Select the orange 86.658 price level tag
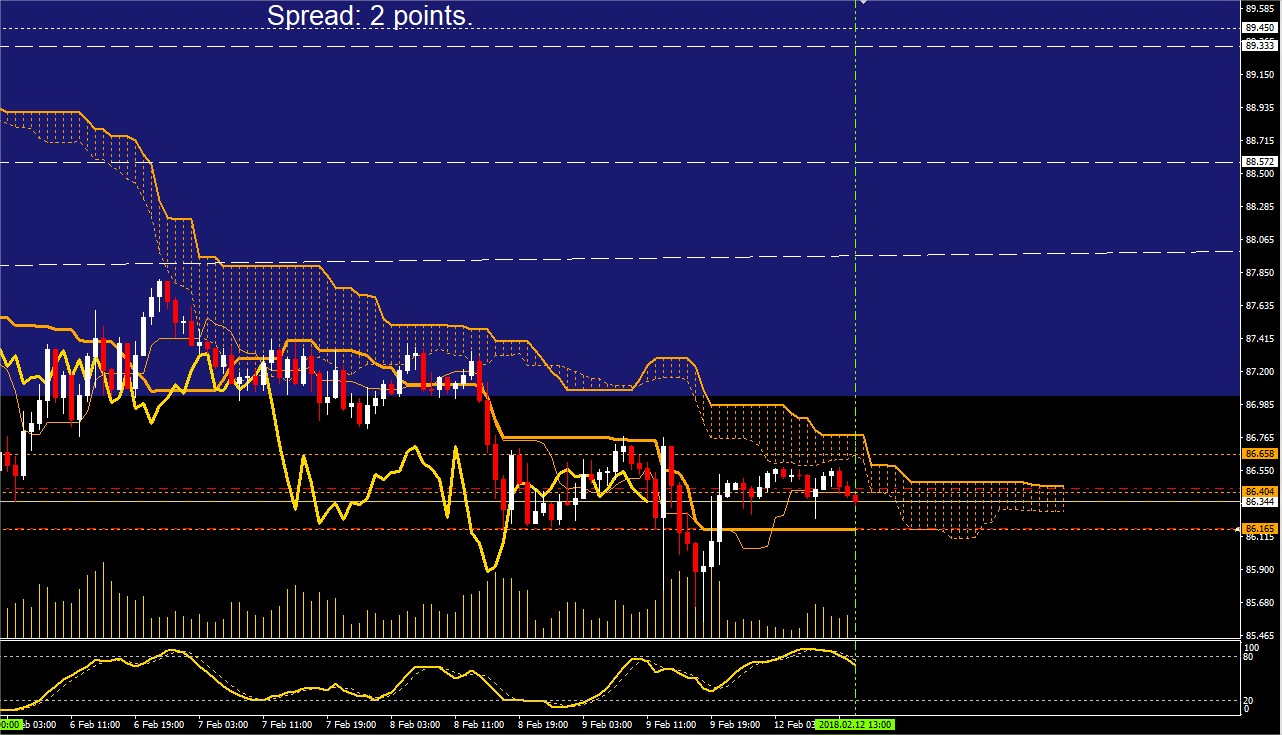Image resolution: width=1282 pixels, height=735 pixels. pos(1259,454)
